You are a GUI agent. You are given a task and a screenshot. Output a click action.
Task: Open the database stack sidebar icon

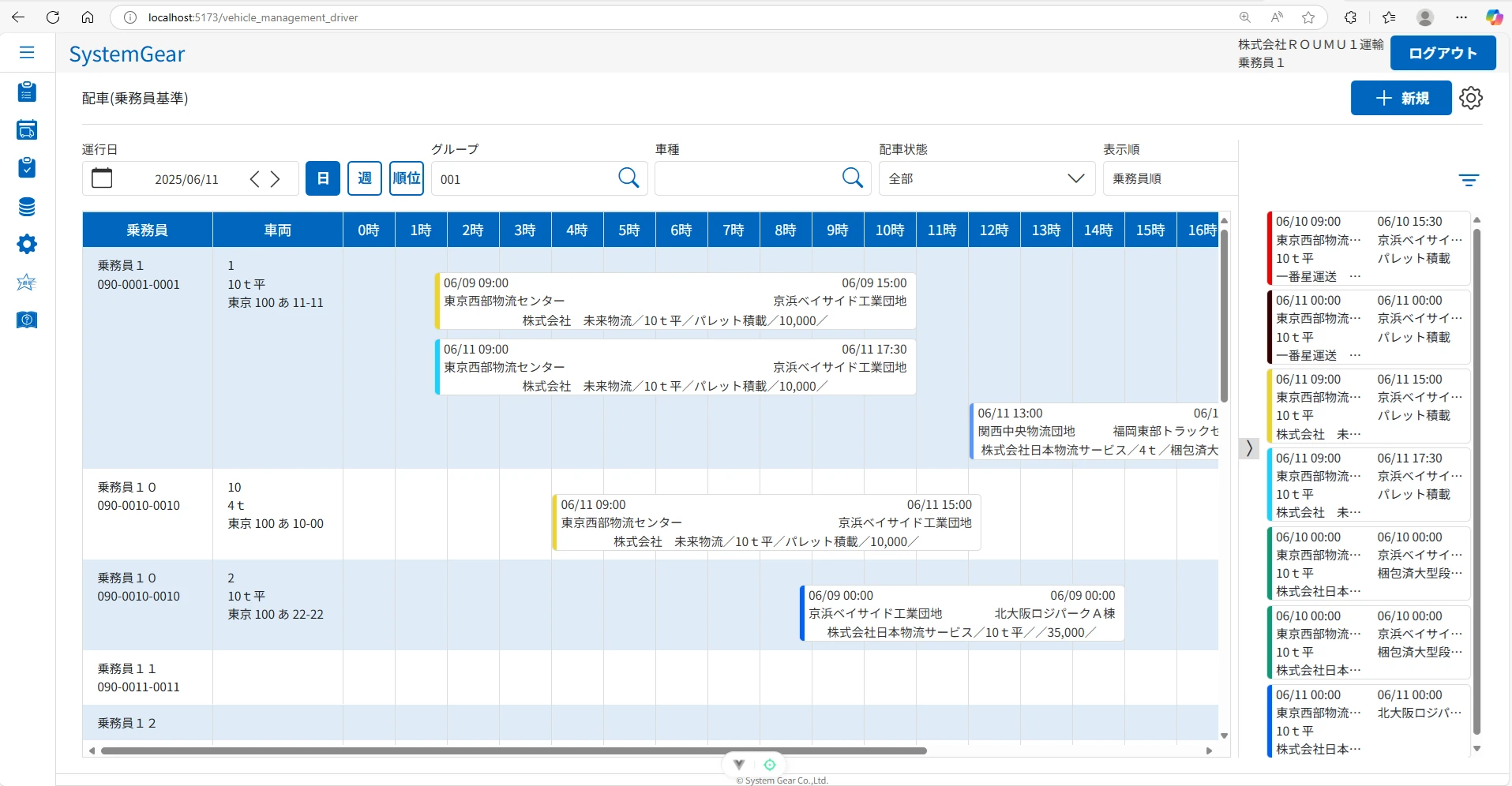[27, 207]
